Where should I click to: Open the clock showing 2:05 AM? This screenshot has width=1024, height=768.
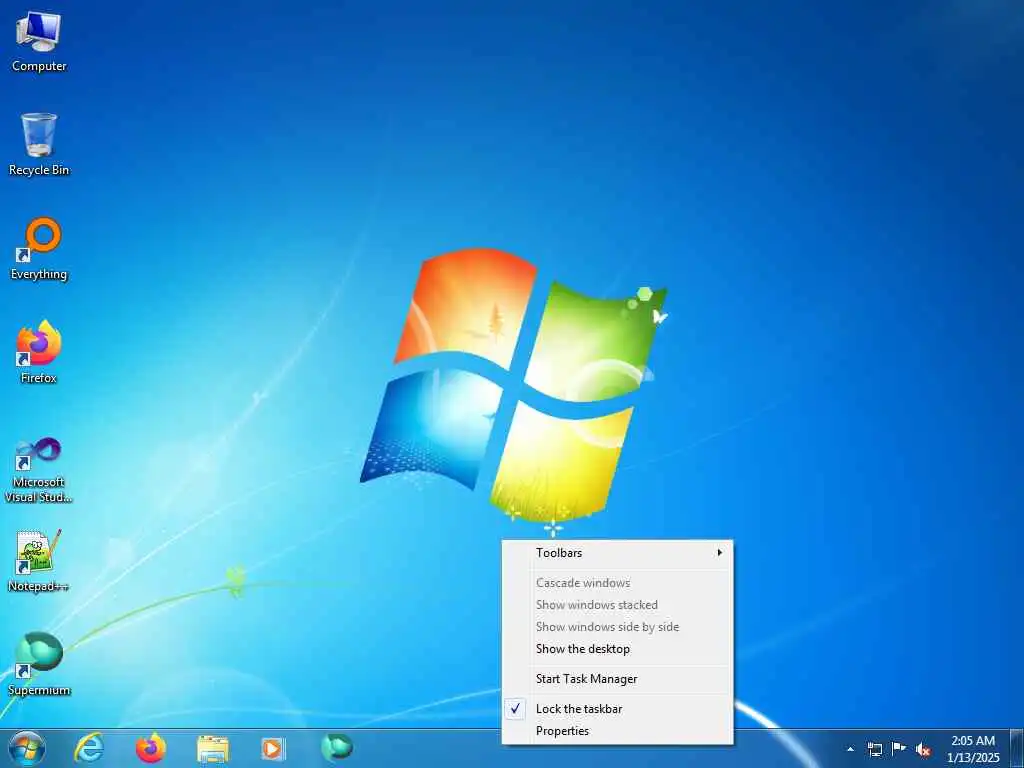tap(973, 749)
